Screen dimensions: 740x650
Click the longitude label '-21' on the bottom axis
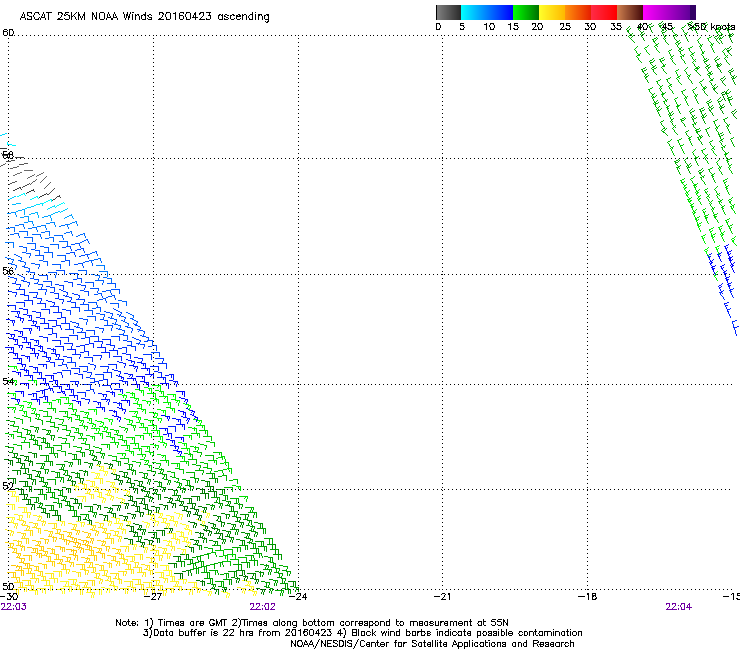pyautogui.click(x=442, y=597)
